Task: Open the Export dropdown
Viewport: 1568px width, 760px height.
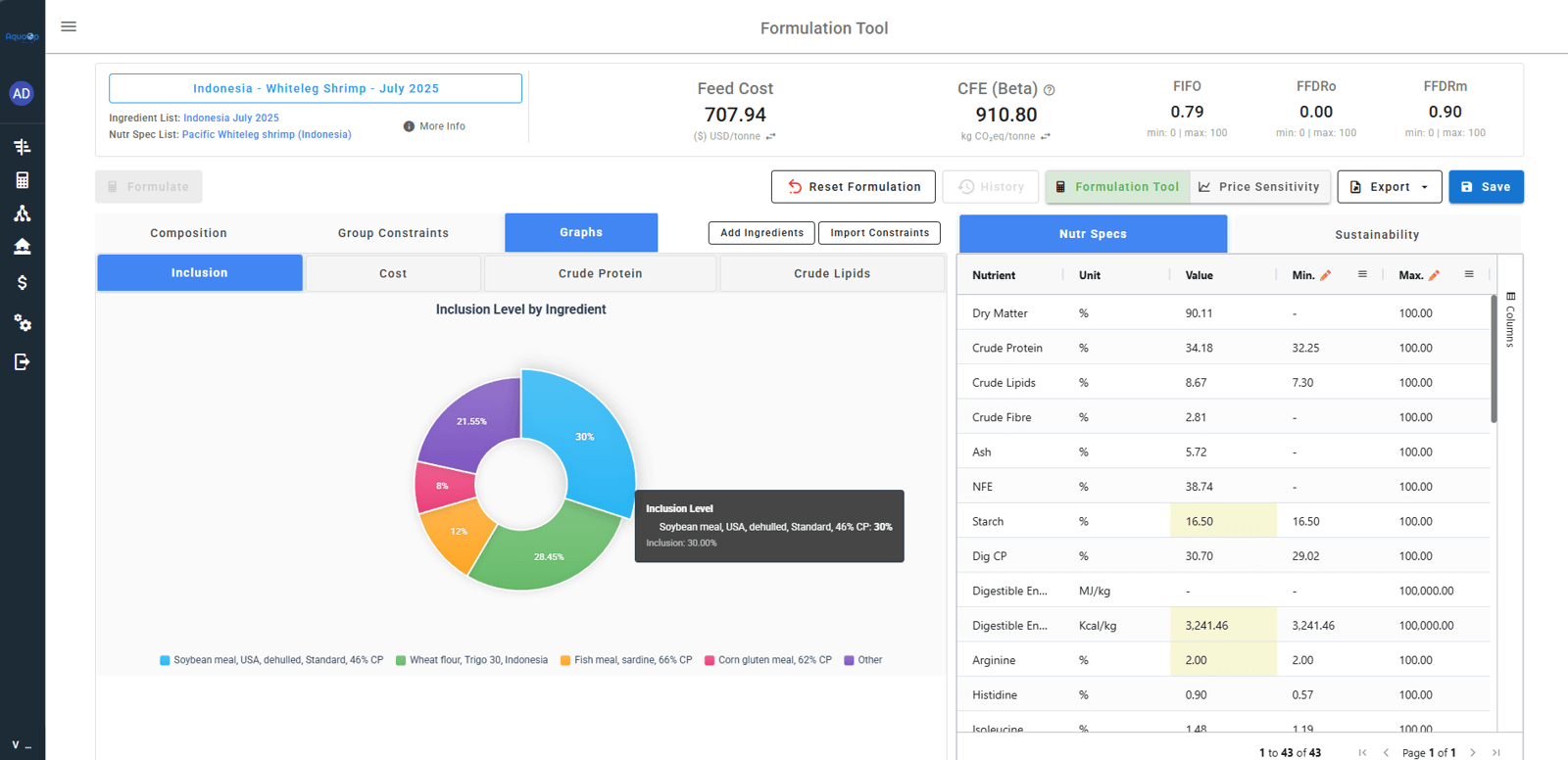Action: point(1390,187)
